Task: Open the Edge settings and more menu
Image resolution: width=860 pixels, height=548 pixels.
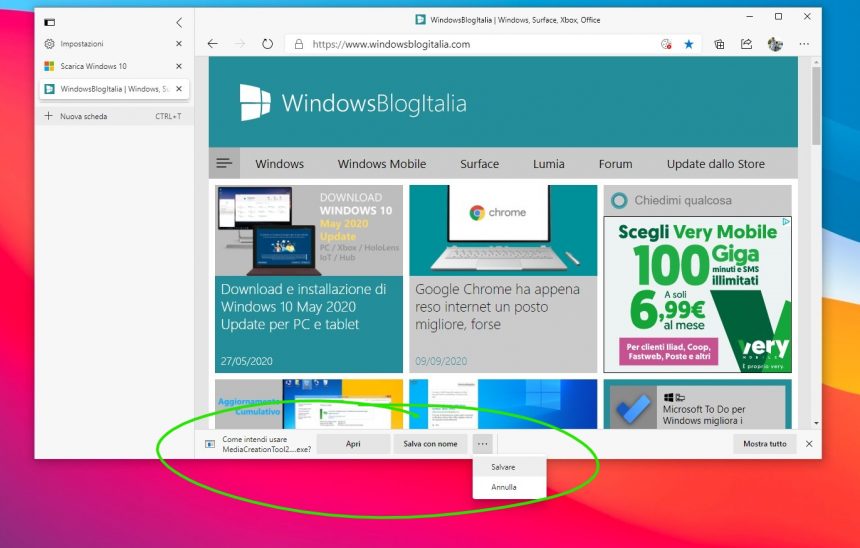Action: [804, 44]
